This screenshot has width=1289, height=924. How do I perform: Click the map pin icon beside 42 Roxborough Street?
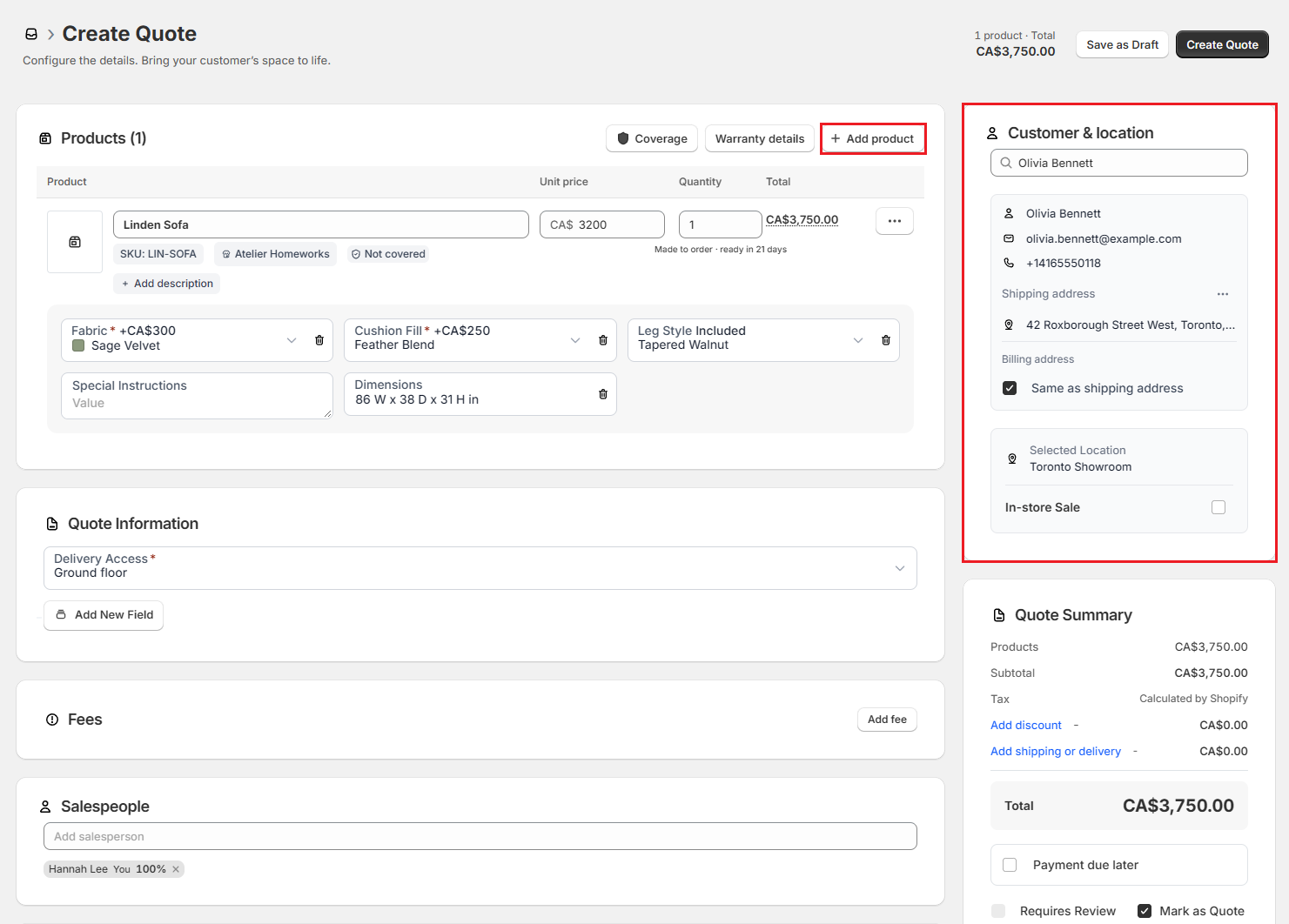[1010, 325]
